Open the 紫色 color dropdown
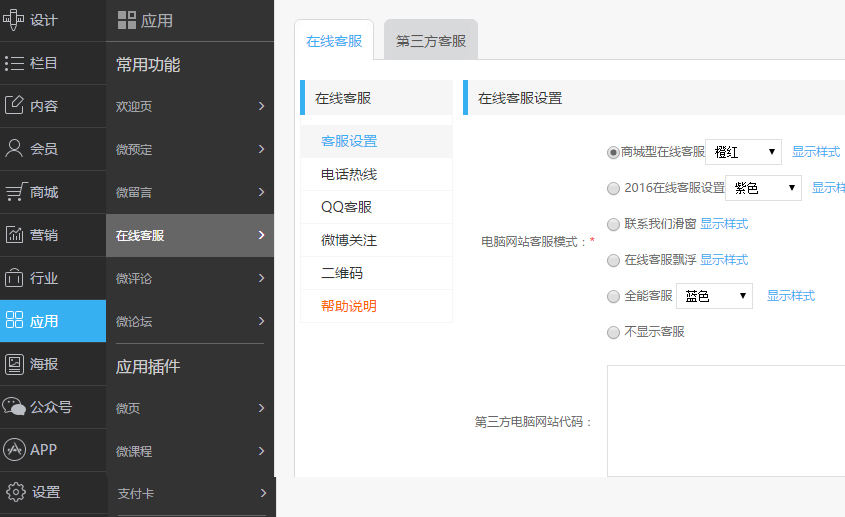This screenshot has width=845, height=517. (763, 188)
